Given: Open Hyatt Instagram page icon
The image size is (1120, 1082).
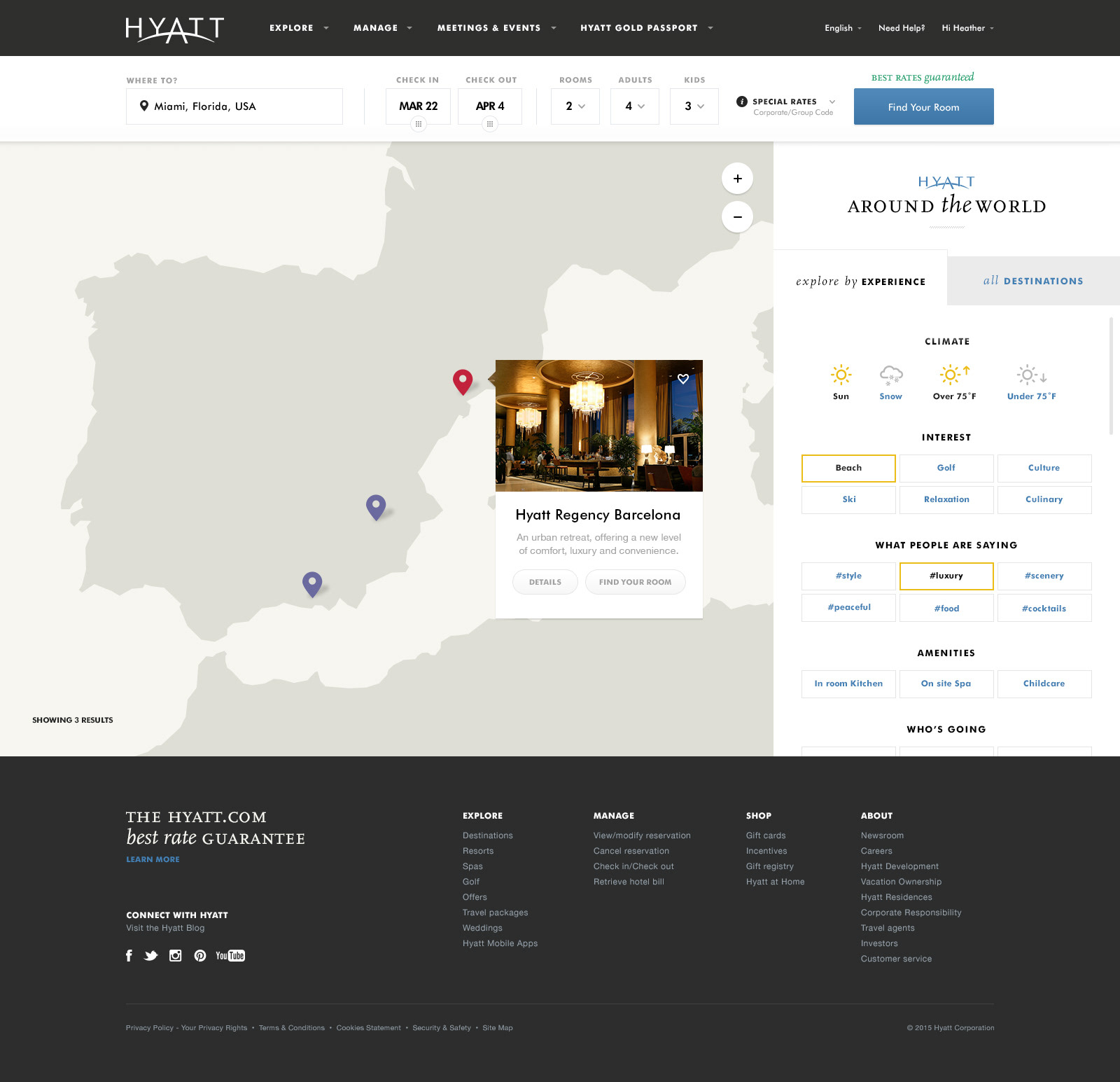Looking at the screenshot, I should 176,955.
